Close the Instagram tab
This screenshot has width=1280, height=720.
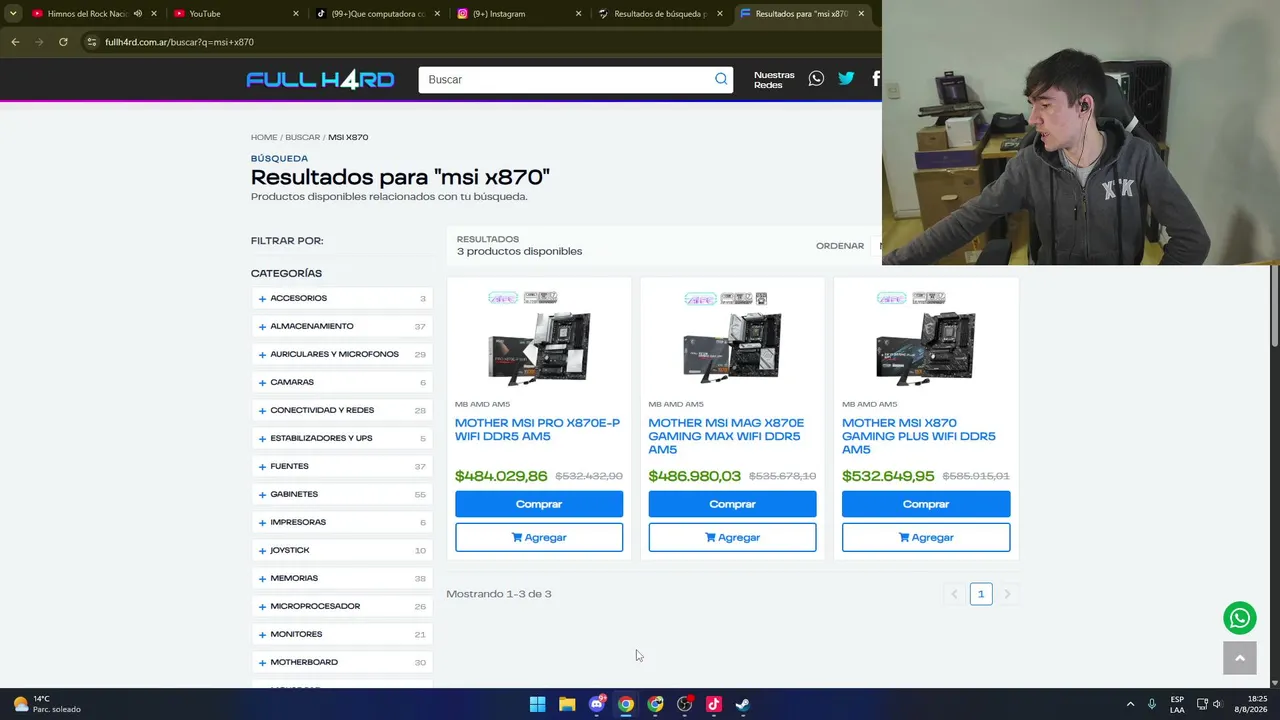coord(579,14)
